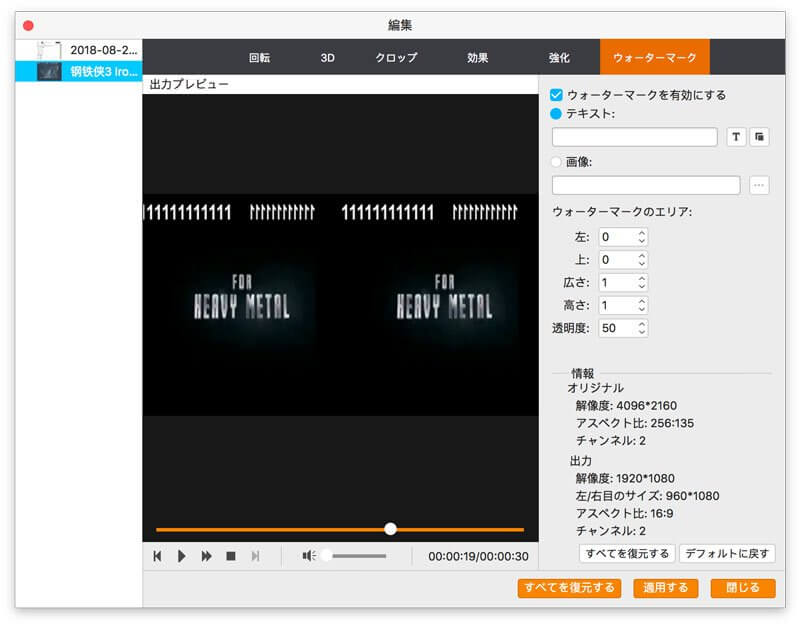
Task: Click the orange すべてを復元する button
Action: click(569, 588)
